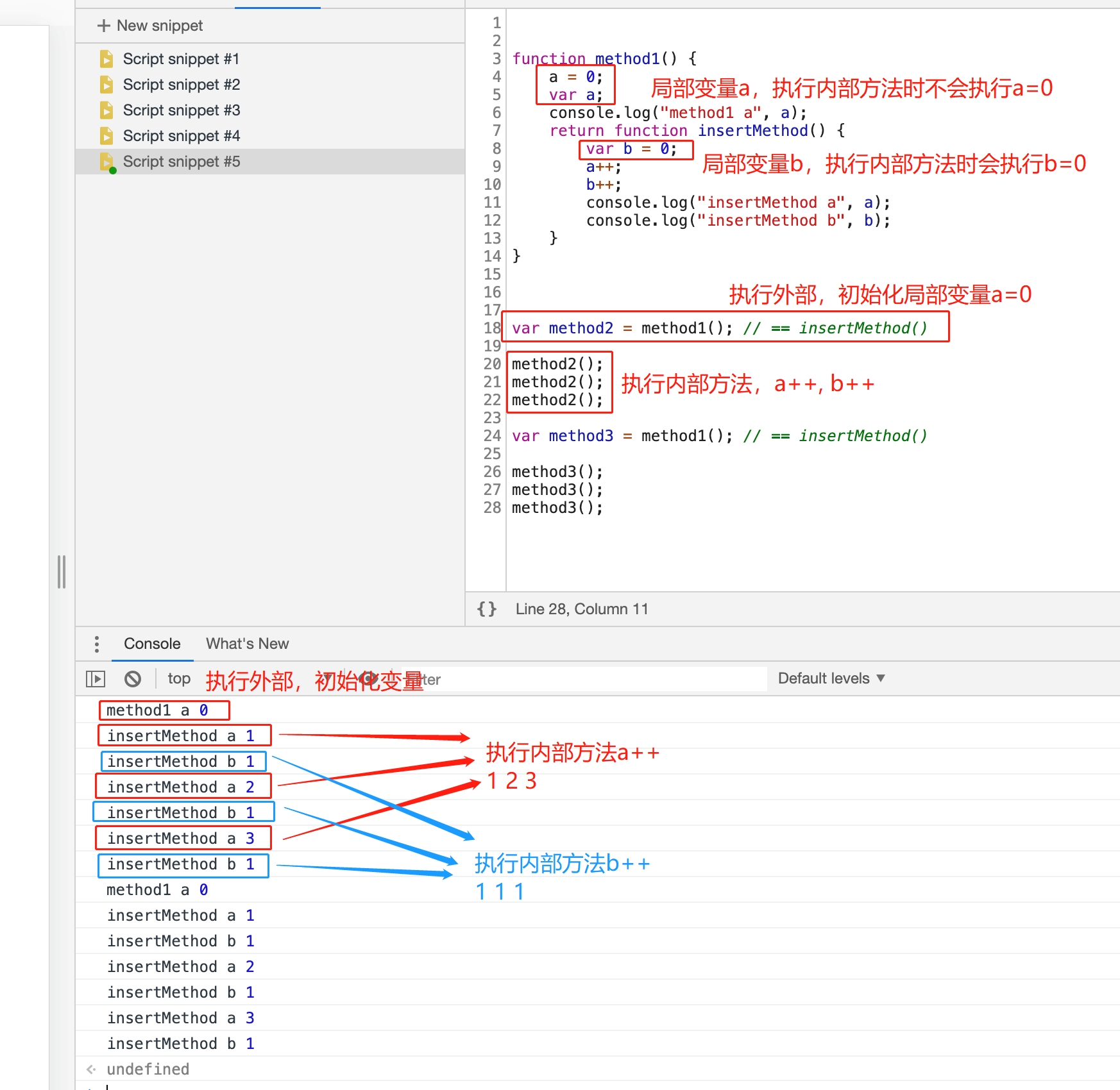1120x1090 pixels.
Task: Click the vertical pane resize handle
Action: pyautogui.click(x=62, y=571)
